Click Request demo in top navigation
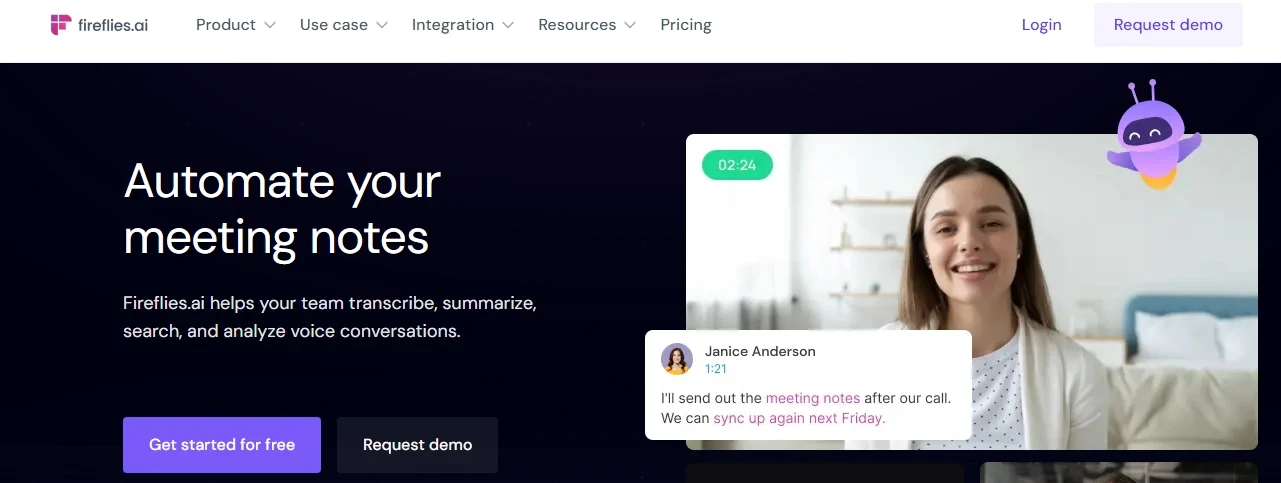The image size is (1281, 483). pos(1168,25)
